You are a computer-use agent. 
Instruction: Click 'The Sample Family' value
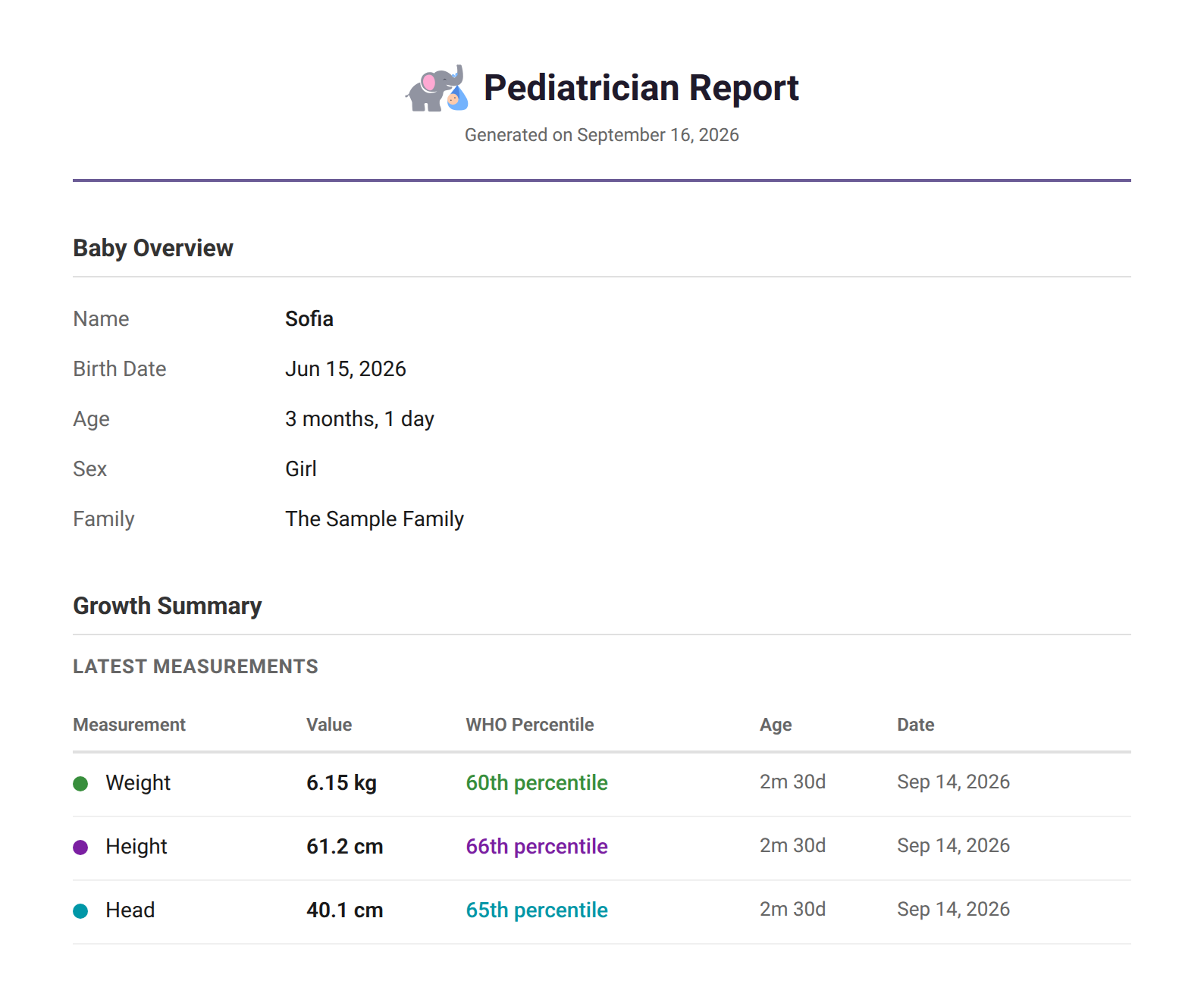pyautogui.click(x=375, y=519)
